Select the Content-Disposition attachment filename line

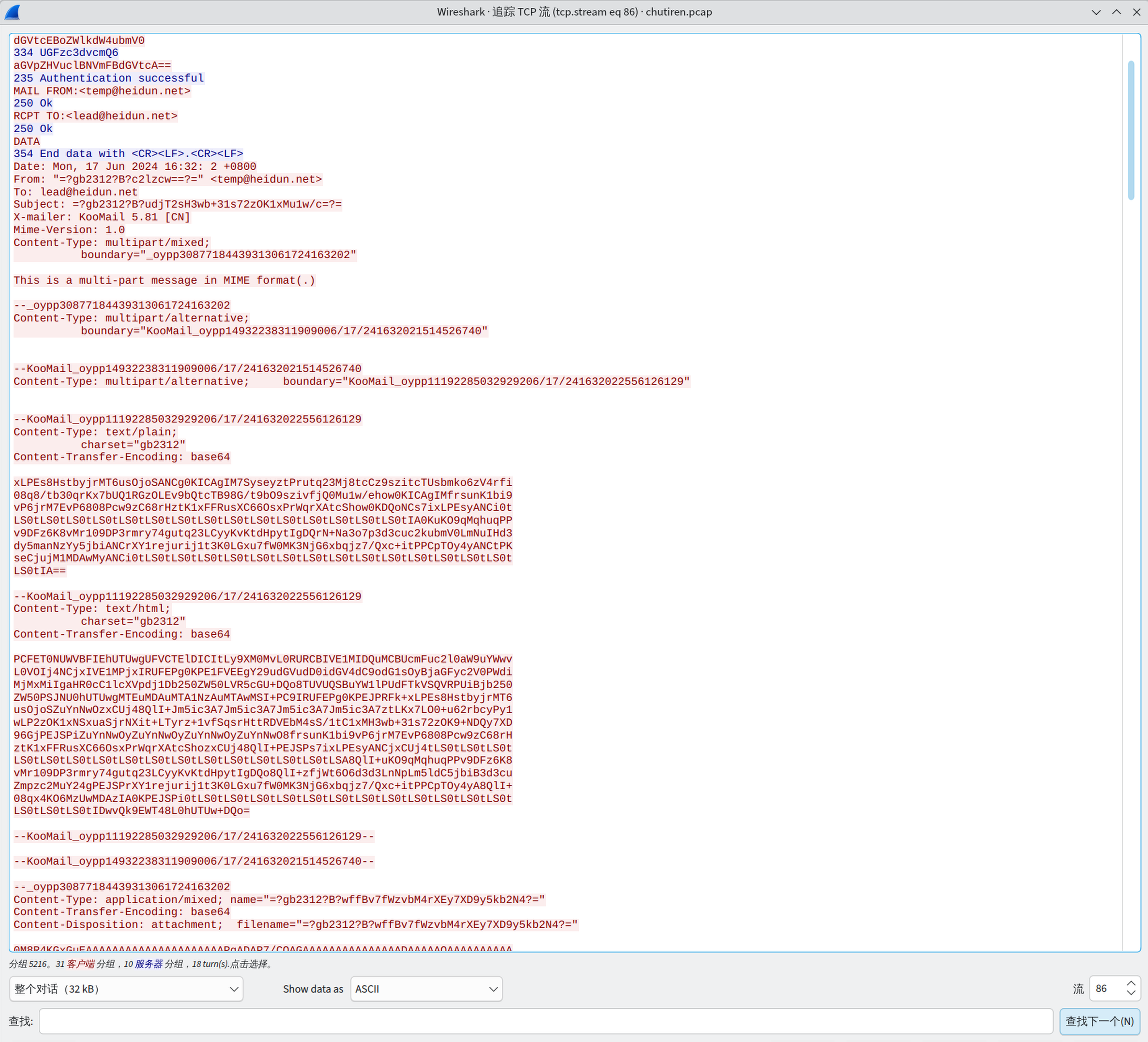click(295, 925)
